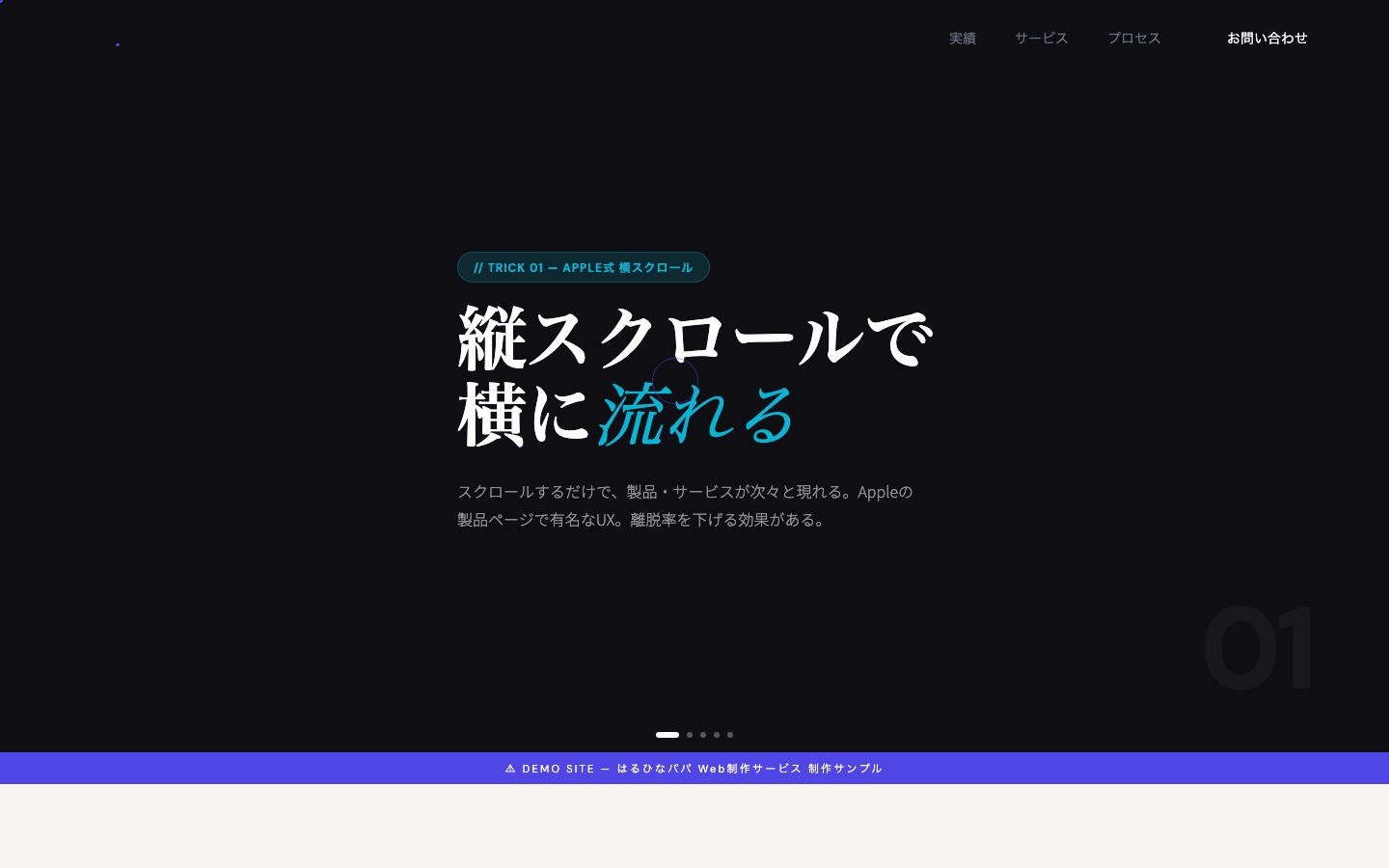Select サービス in the navigation bar
1389x868 pixels.
[1042, 38]
